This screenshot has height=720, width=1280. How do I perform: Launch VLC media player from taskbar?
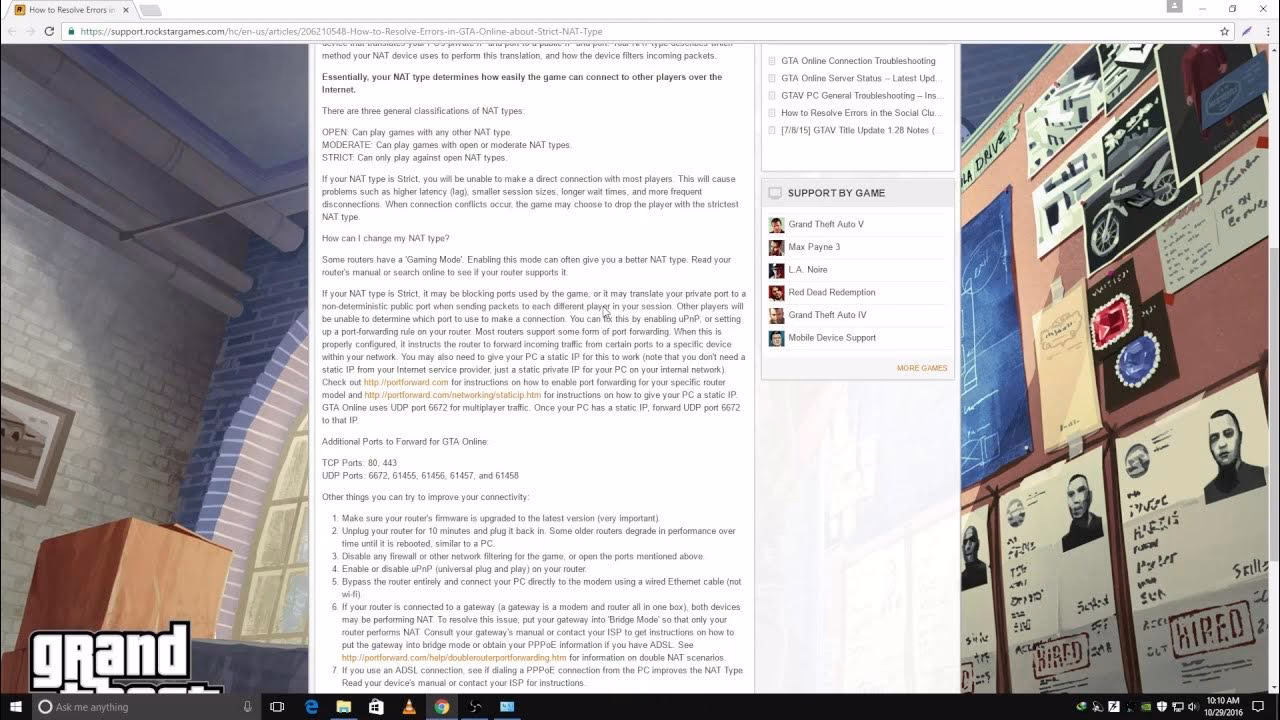[409, 707]
